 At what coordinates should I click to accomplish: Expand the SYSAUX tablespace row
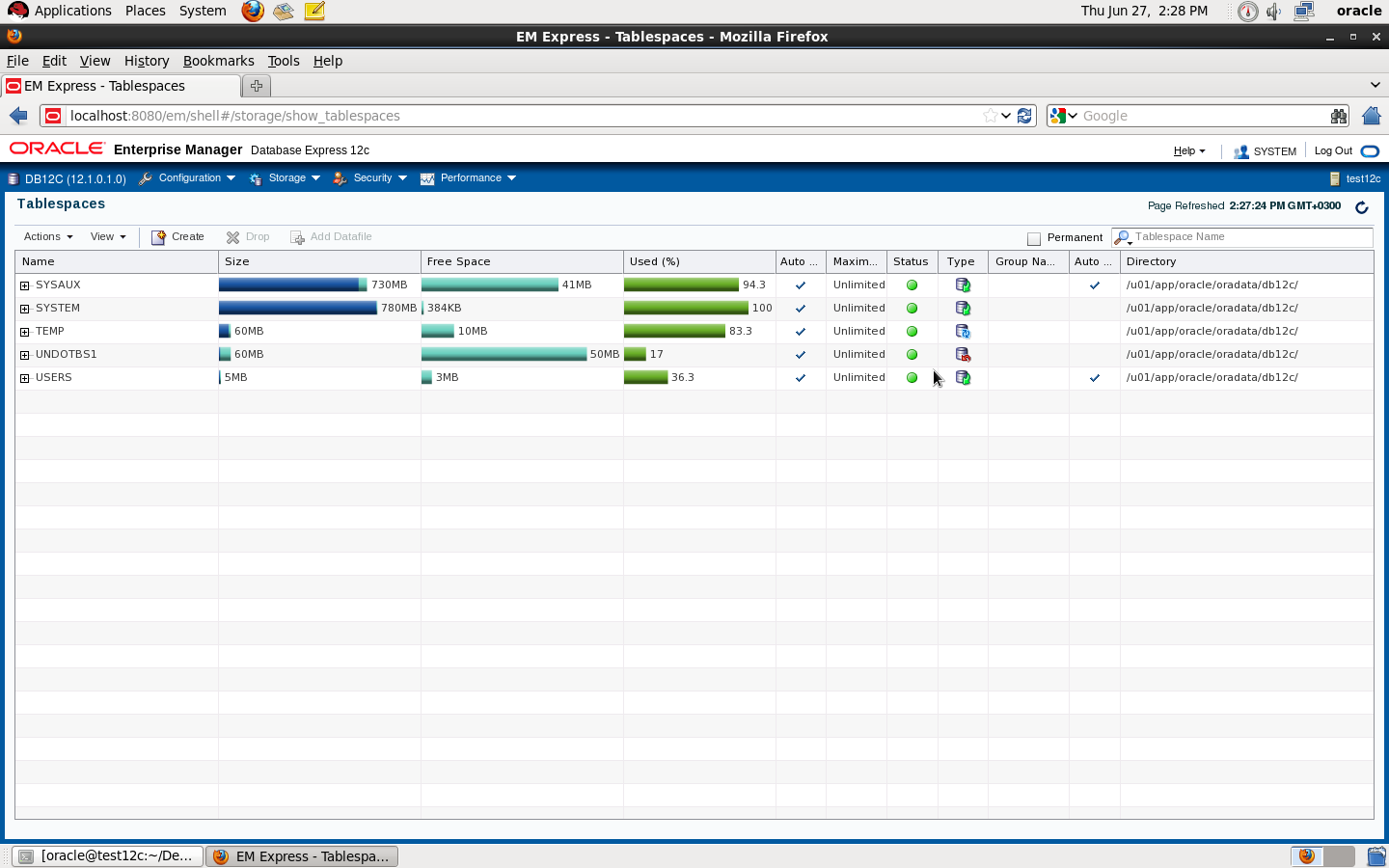[25, 285]
